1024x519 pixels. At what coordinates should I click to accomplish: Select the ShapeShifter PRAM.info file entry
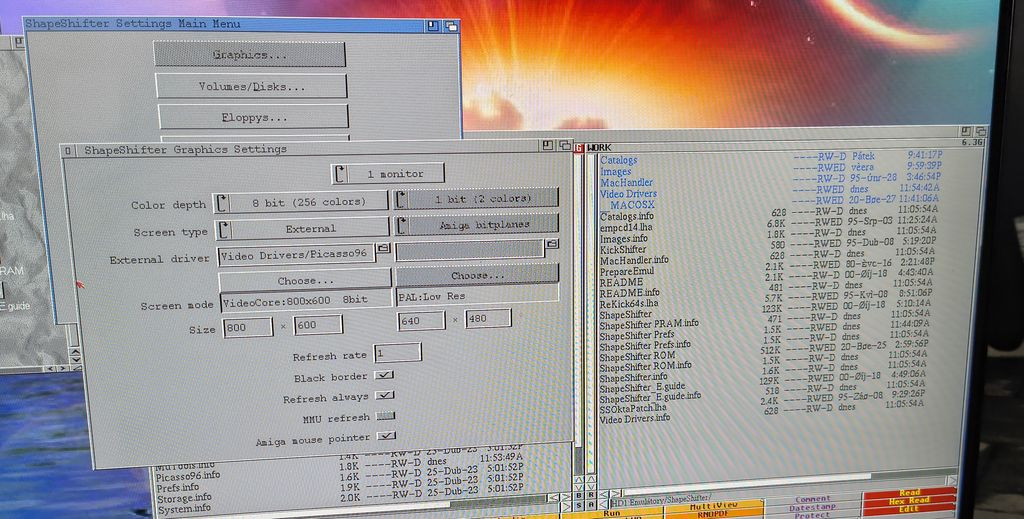(x=649, y=324)
